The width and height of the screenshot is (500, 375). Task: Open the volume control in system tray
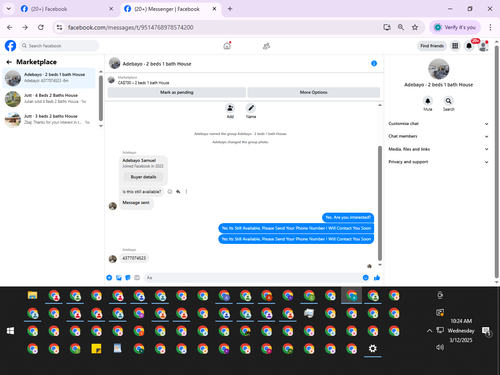pyautogui.click(x=440, y=347)
